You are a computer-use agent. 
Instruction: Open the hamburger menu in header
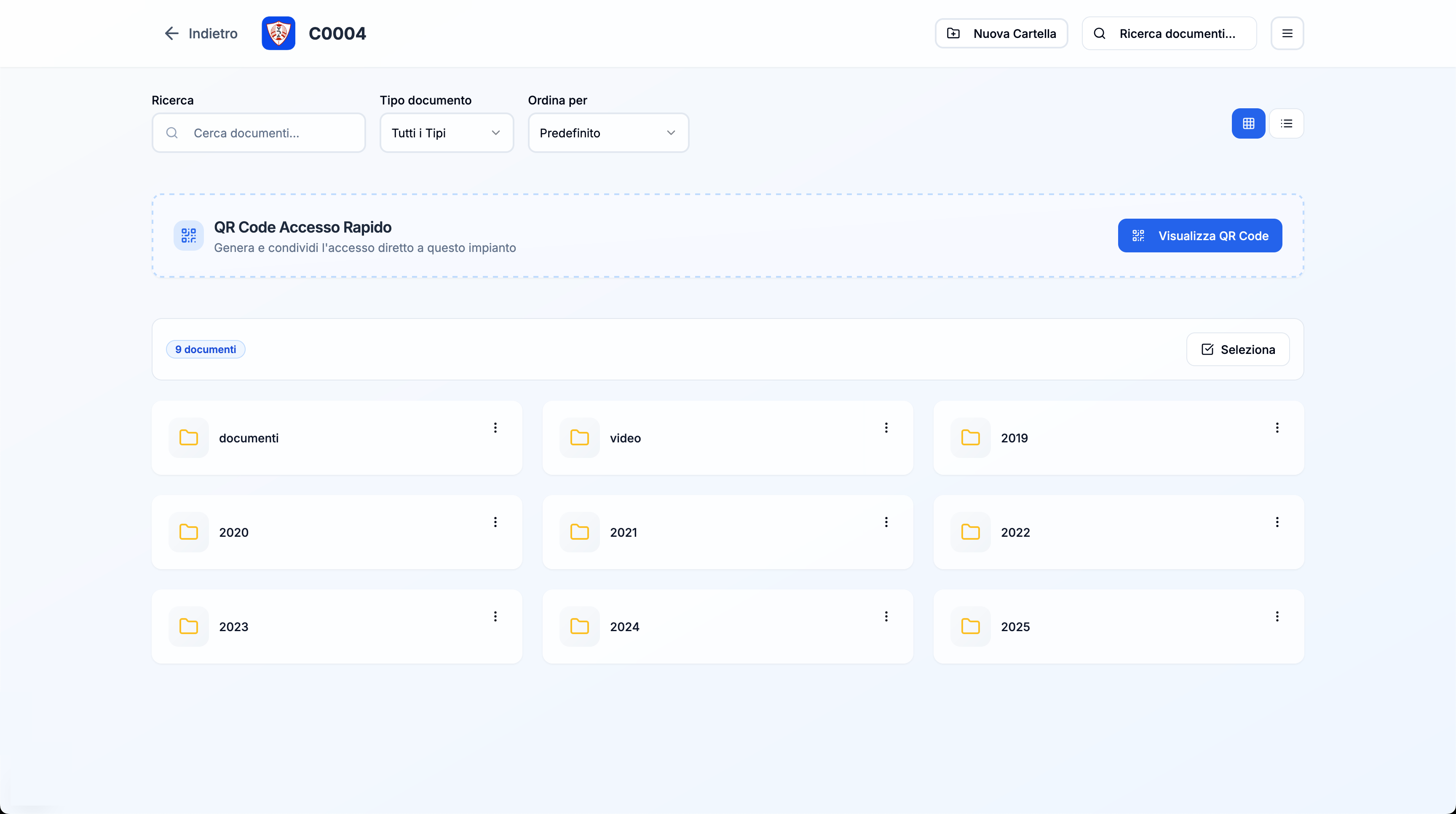click(x=1287, y=33)
